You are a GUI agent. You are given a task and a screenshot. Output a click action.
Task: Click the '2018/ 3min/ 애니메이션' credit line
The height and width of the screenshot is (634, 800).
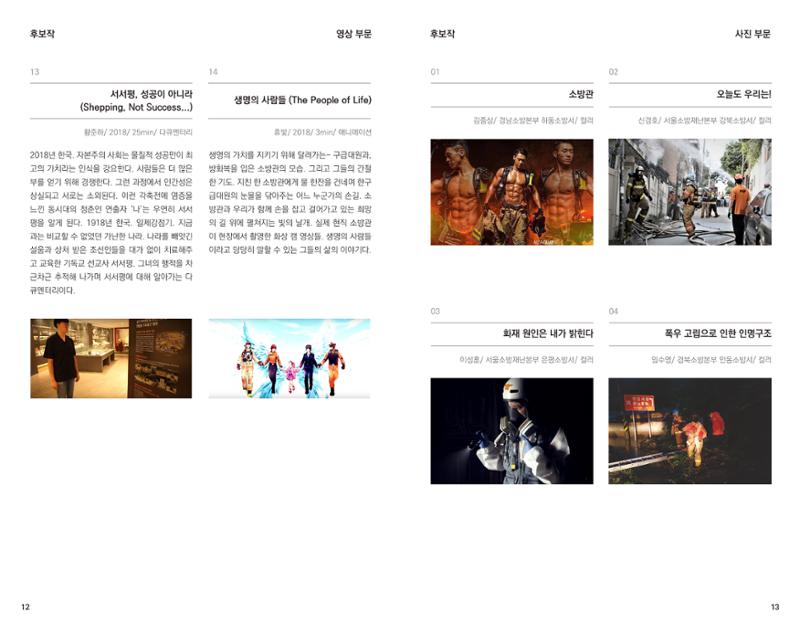[x=322, y=132]
